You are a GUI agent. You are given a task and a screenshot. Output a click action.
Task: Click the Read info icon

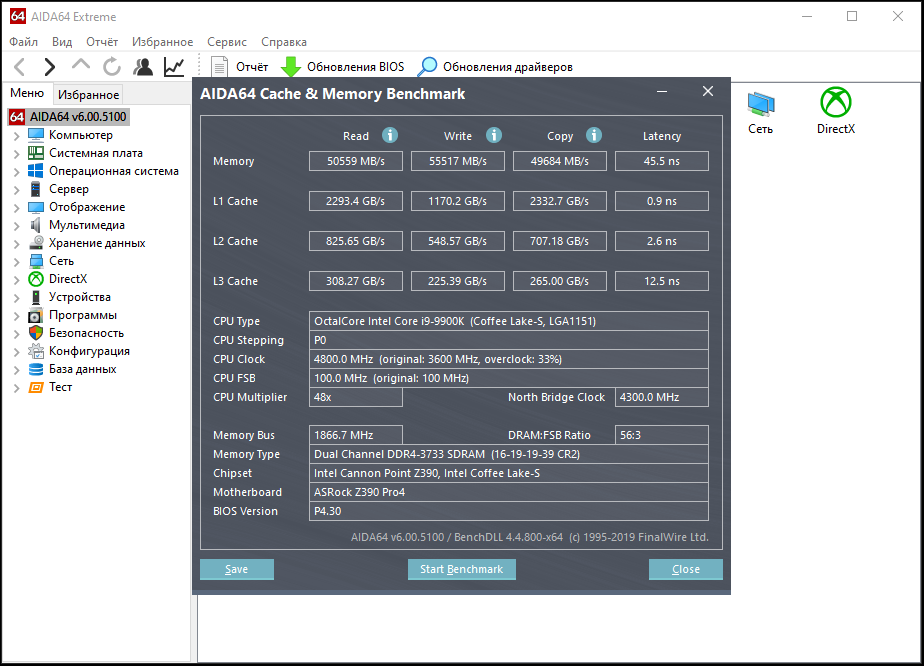[x=390, y=136]
